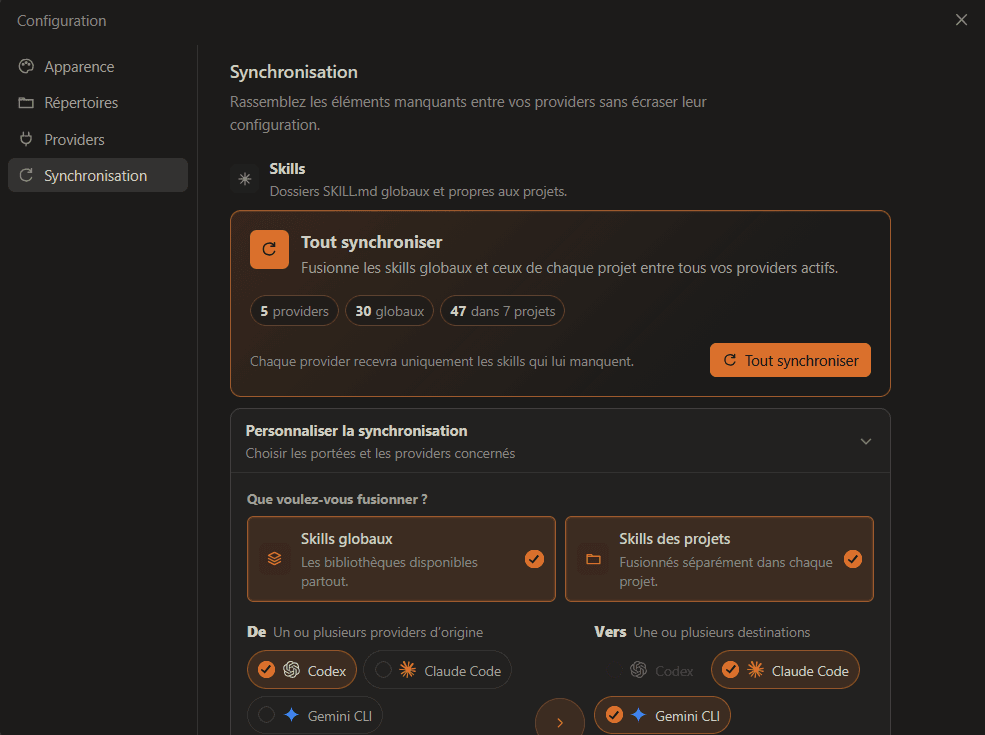Close the Configuration dialog

click(961, 20)
